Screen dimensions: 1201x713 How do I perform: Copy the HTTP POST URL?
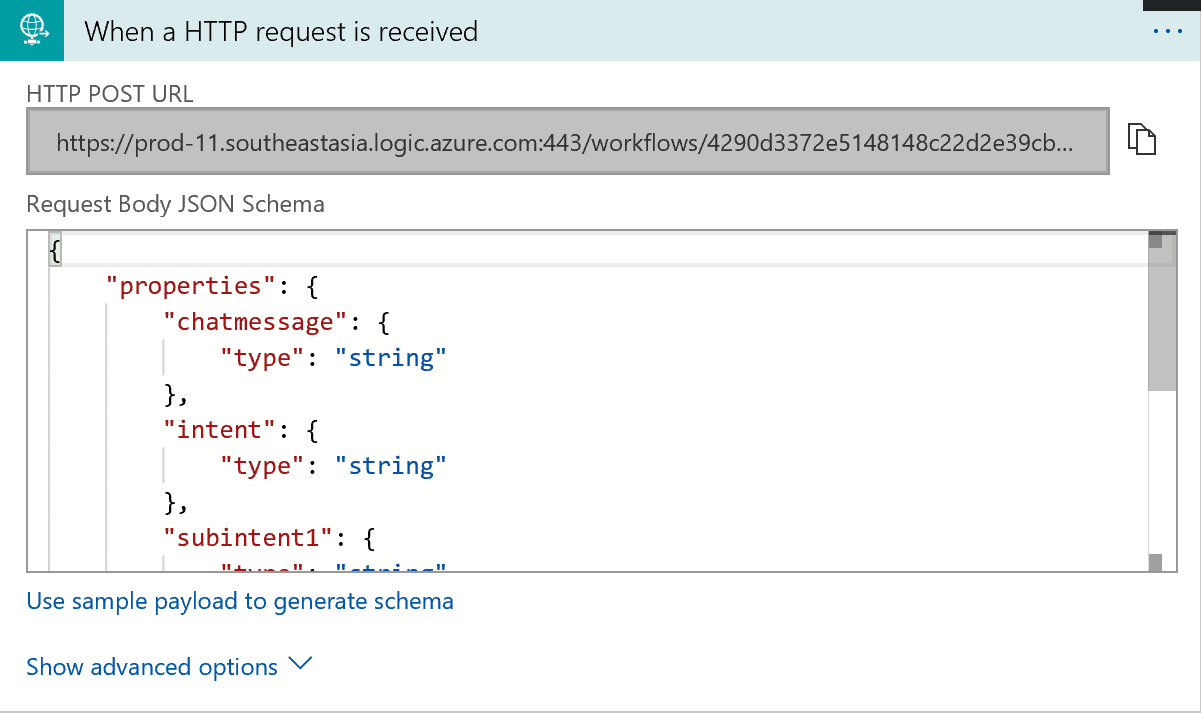coord(1142,140)
